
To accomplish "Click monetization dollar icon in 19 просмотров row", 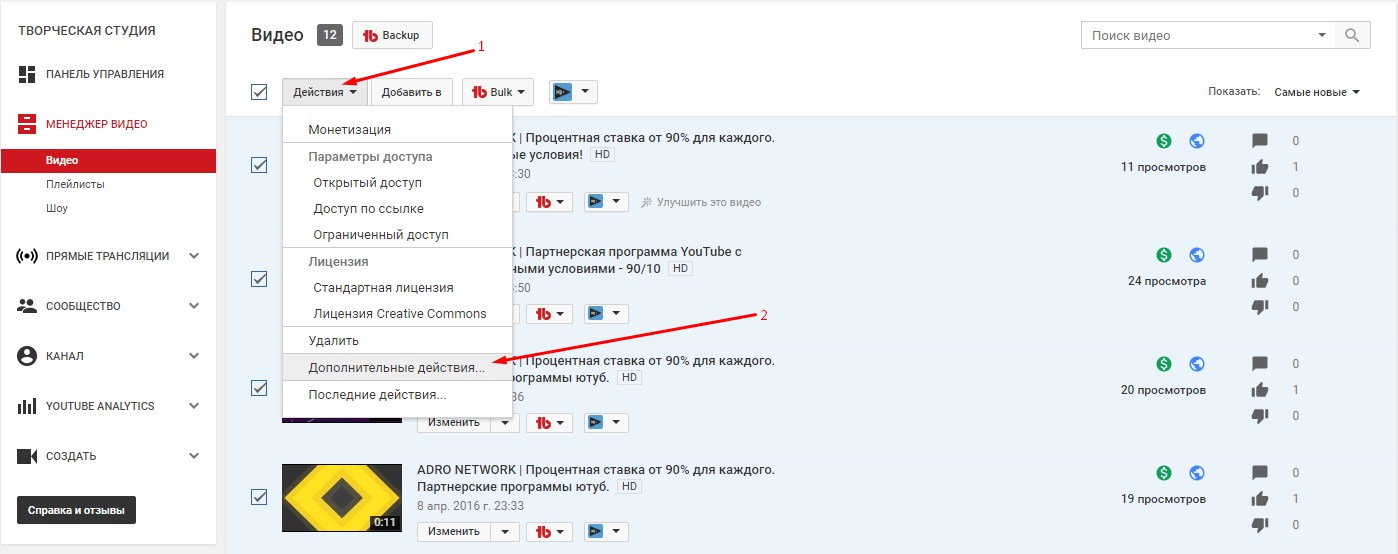I will (1163, 473).
